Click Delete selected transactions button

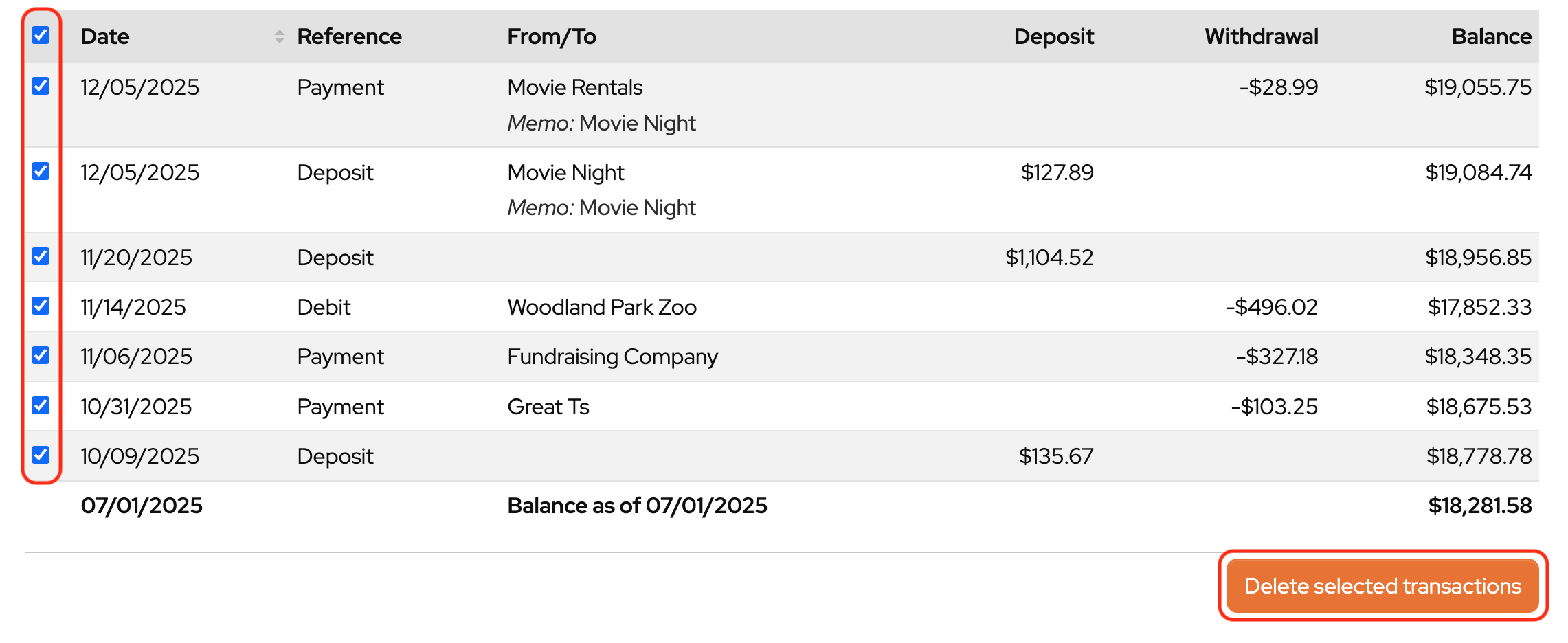click(1382, 586)
